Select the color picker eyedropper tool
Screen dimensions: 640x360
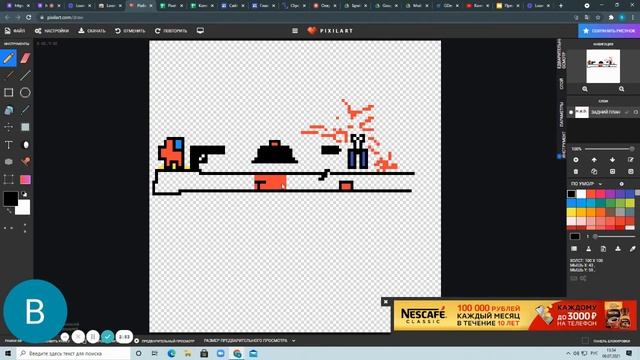point(25,110)
